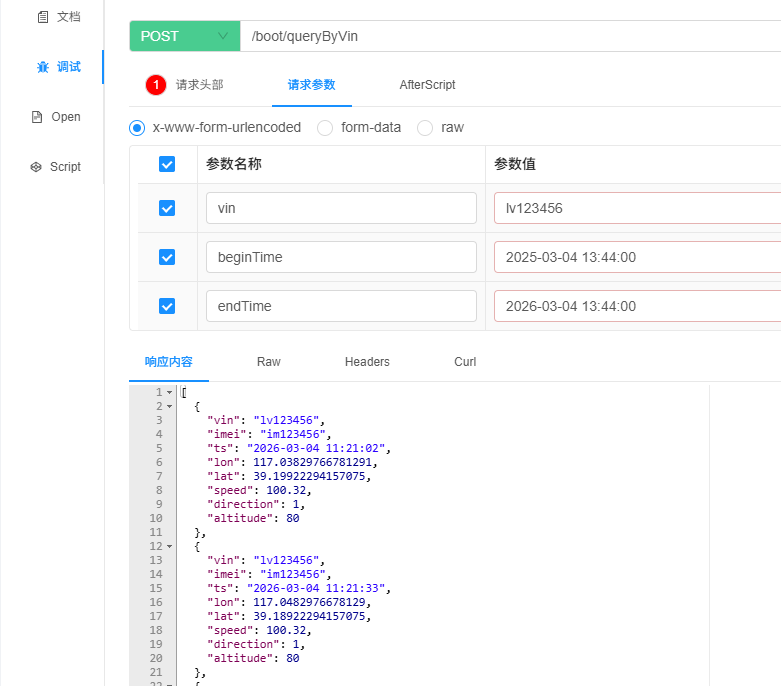
Task: Click the red badge on 请求头部
Action: pos(156,85)
